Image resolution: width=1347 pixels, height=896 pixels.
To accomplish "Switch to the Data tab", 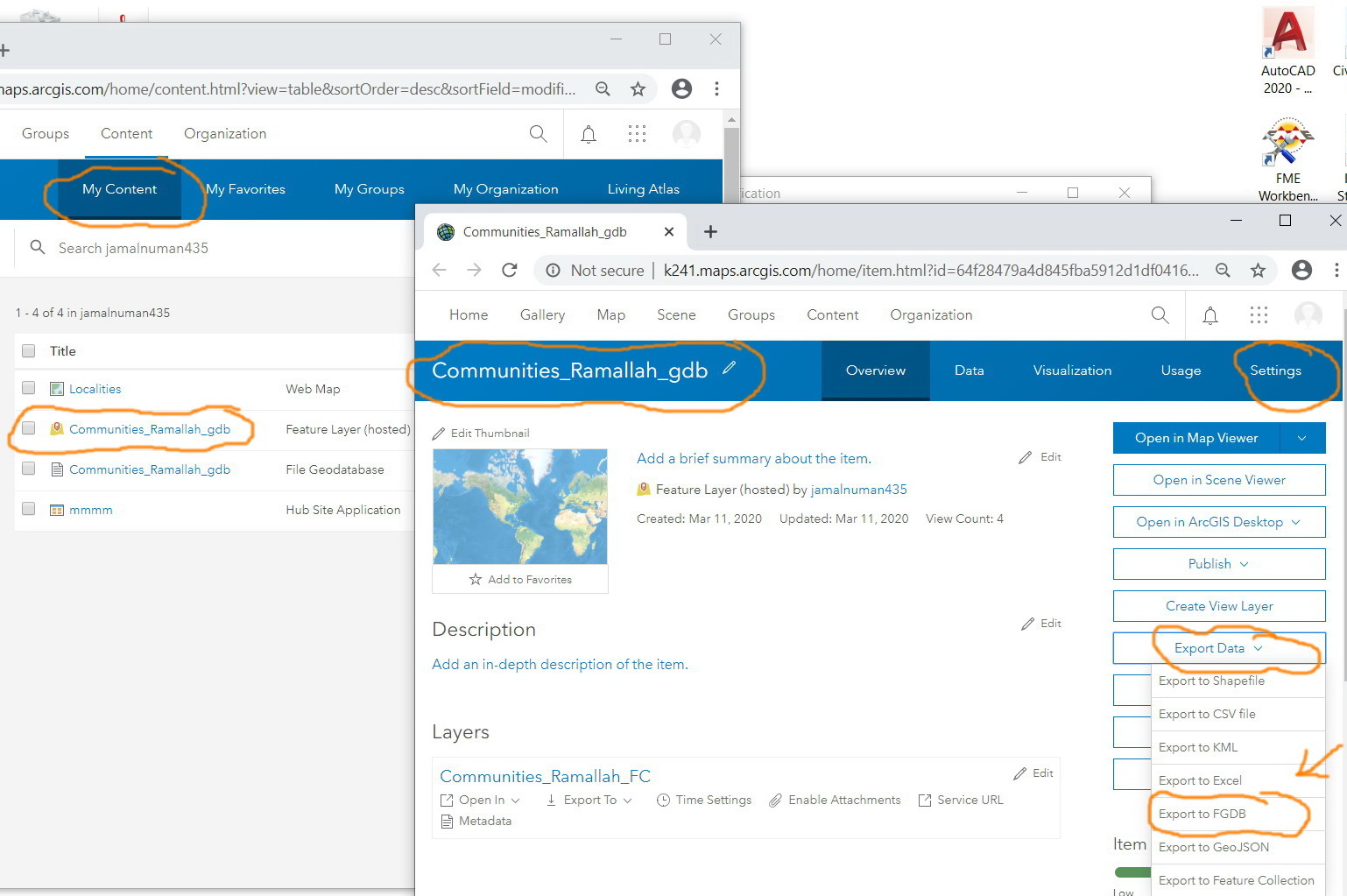I will click(970, 370).
